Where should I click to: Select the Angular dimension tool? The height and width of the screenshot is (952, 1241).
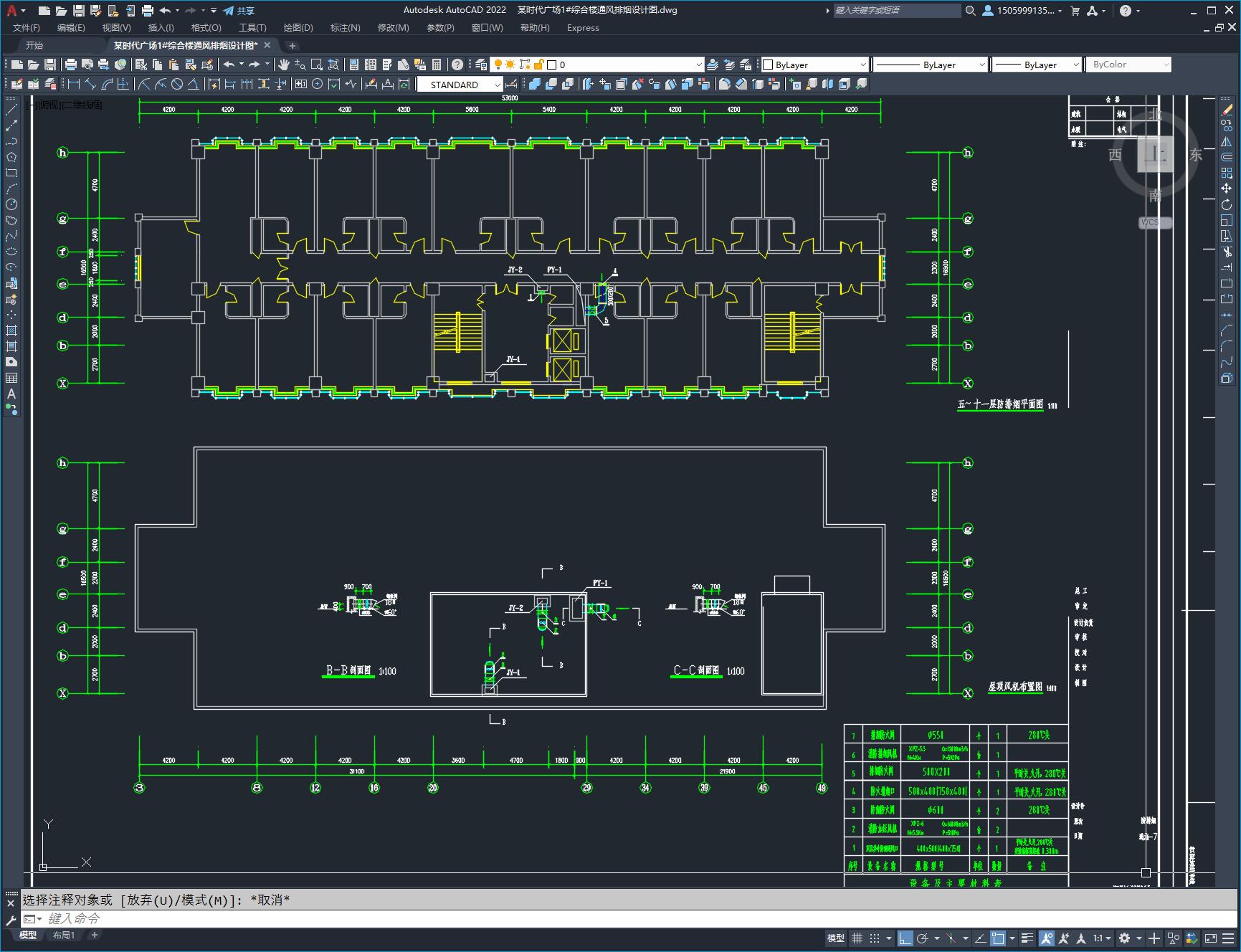tap(193, 85)
